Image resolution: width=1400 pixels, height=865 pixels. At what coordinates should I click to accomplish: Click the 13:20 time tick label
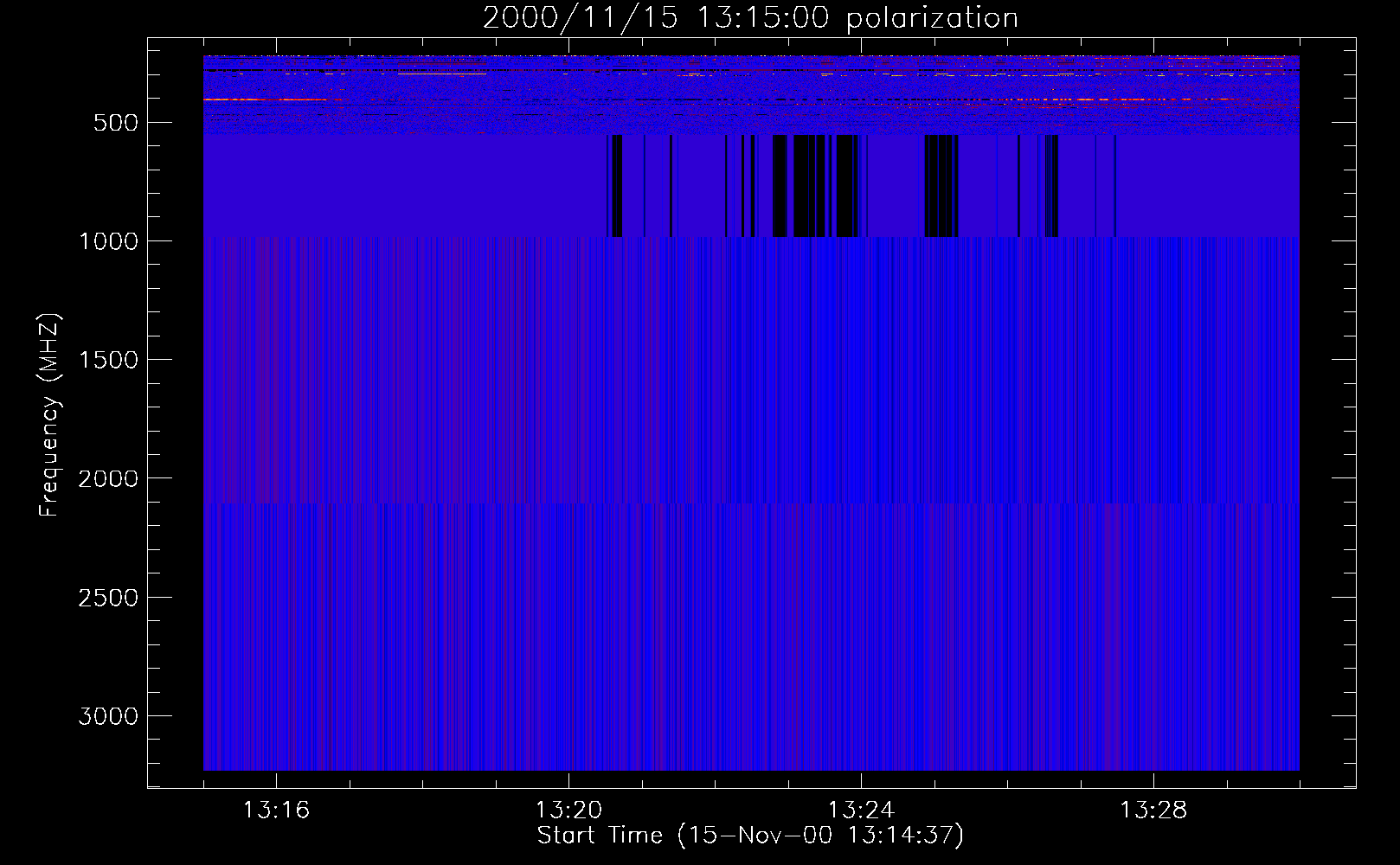[x=568, y=811]
